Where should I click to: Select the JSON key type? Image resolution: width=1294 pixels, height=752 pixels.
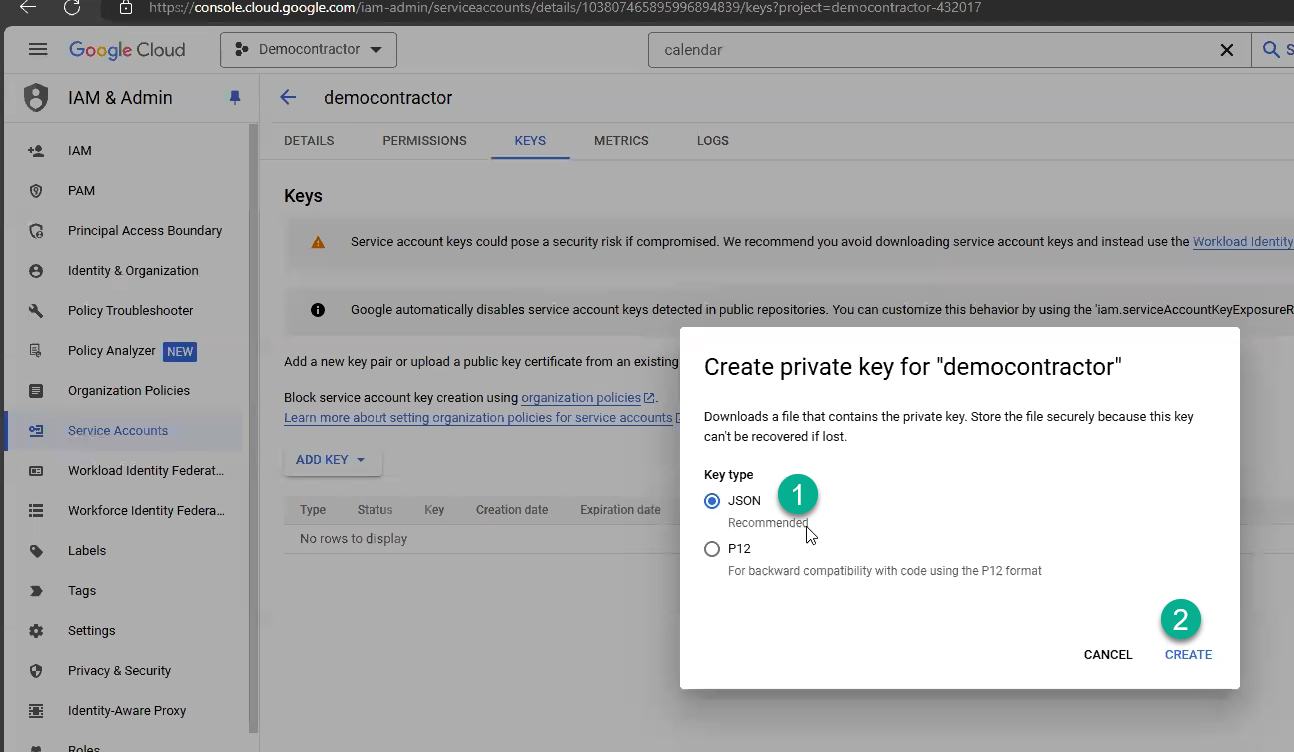[712, 501]
